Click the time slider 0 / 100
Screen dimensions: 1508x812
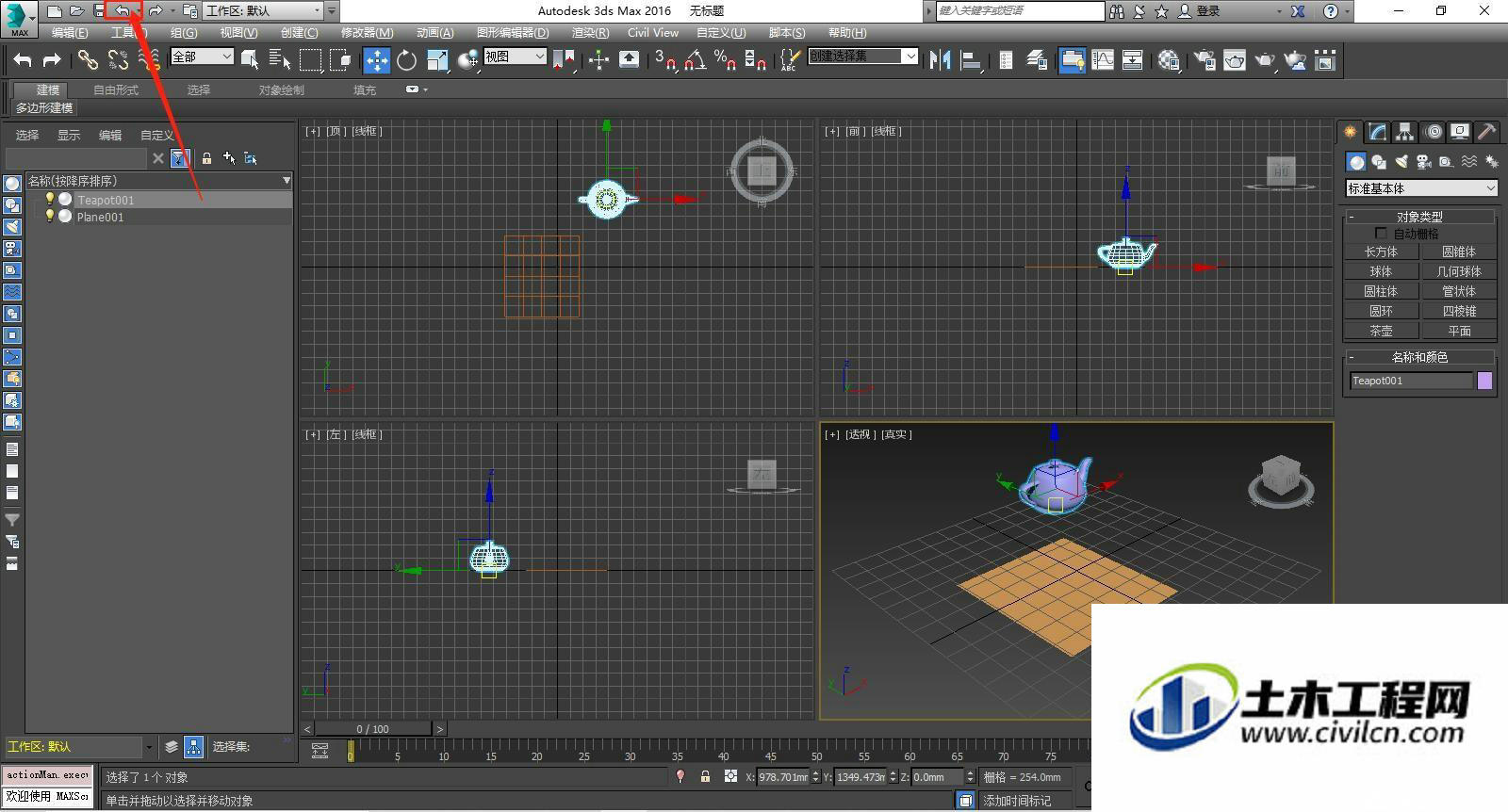click(x=373, y=729)
